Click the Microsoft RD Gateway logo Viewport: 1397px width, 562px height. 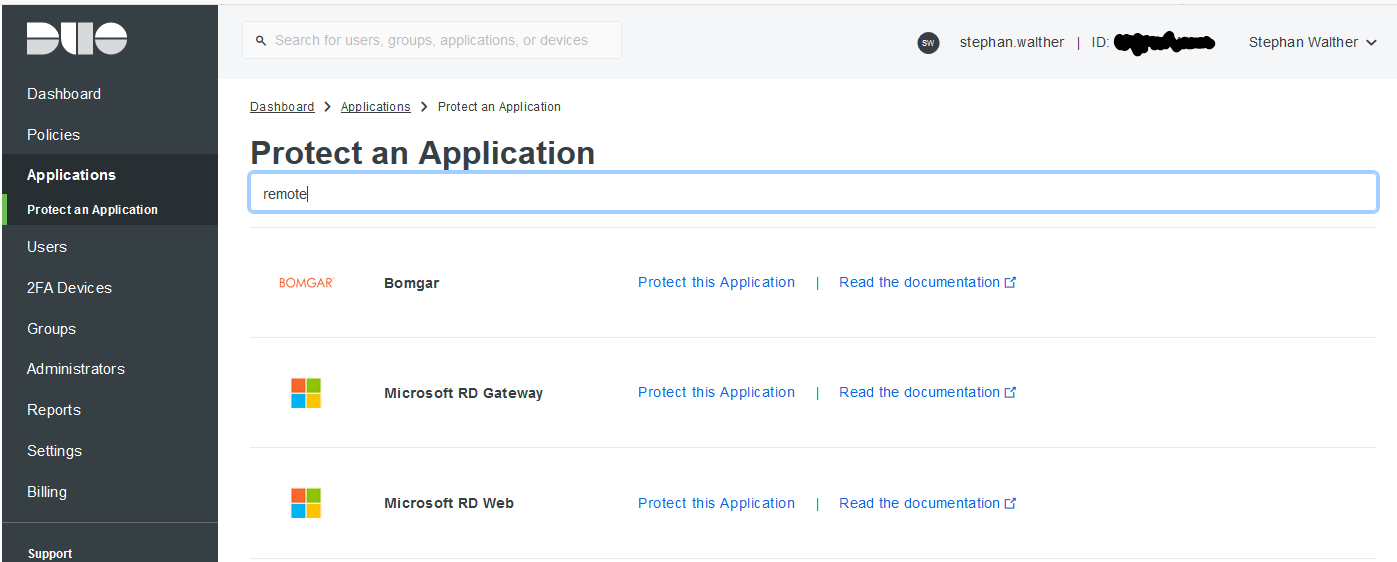pos(306,393)
